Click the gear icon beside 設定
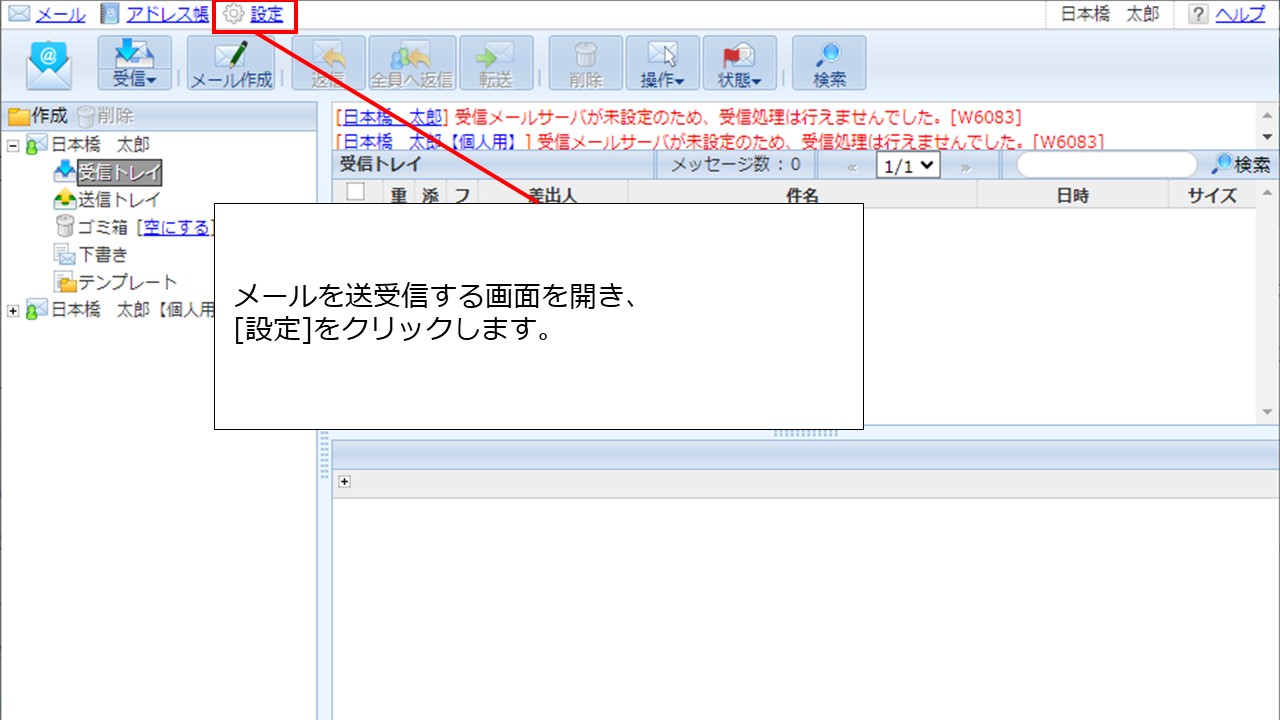This screenshot has height=720, width=1280. (234, 15)
